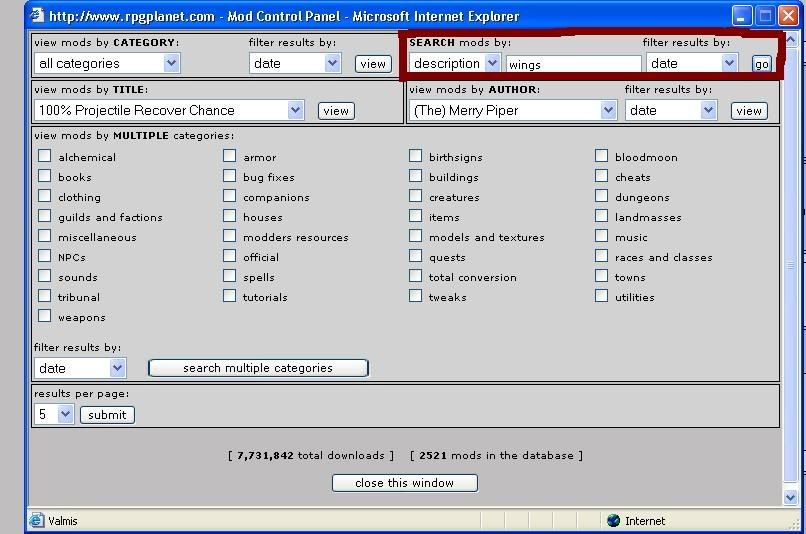Check the tweaks checkbox
The width and height of the screenshot is (806, 534).
(415, 296)
